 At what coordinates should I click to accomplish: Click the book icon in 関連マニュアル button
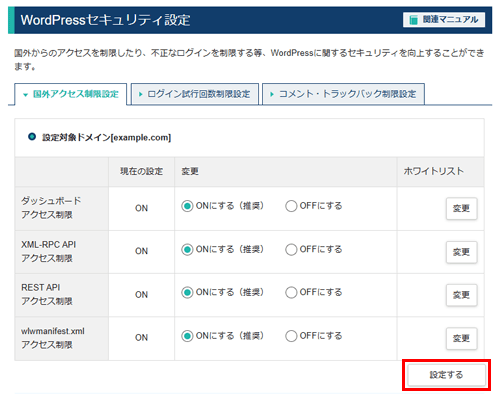(x=413, y=20)
